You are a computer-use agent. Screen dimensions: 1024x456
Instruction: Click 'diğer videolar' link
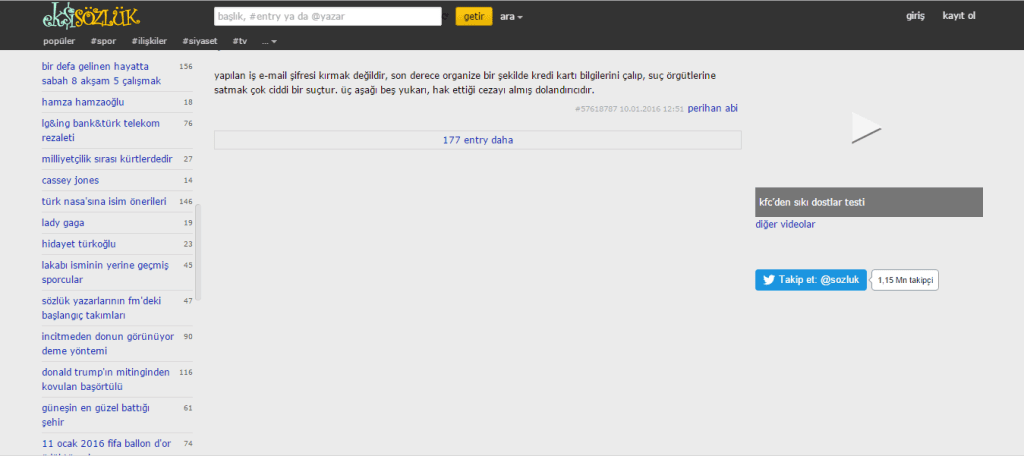click(785, 224)
